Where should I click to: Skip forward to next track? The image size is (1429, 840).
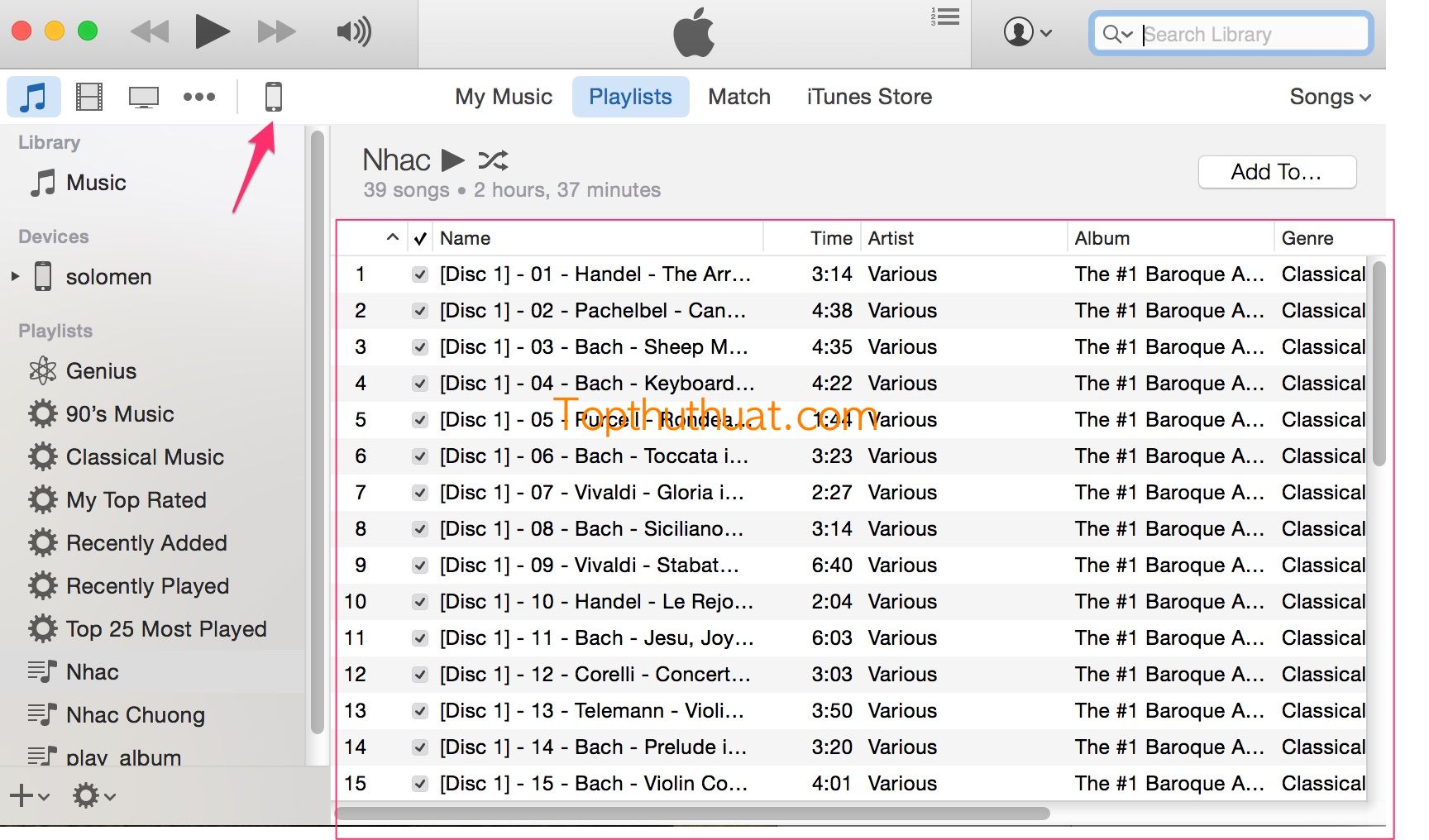pos(276,32)
